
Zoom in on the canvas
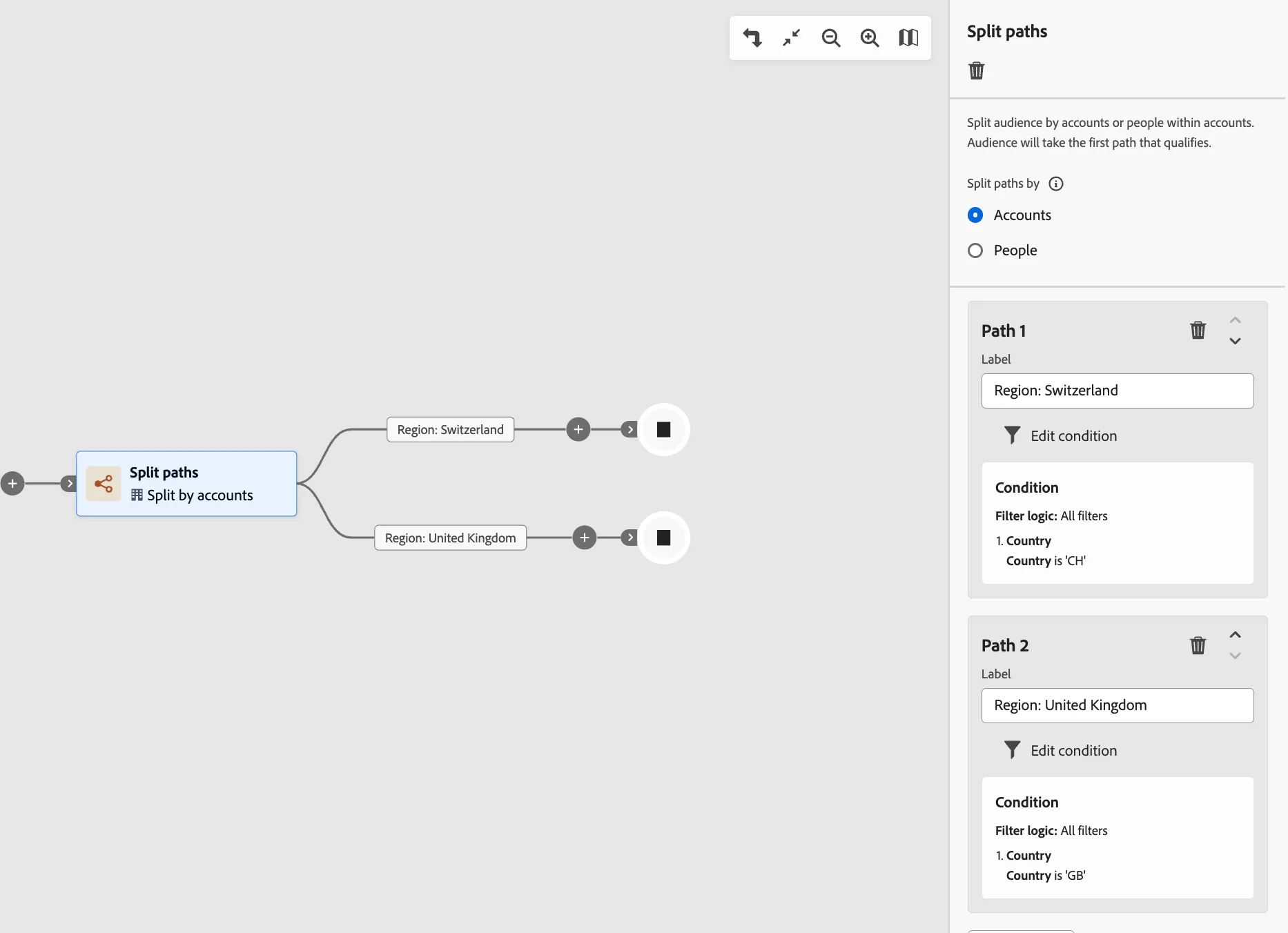click(x=870, y=38)
